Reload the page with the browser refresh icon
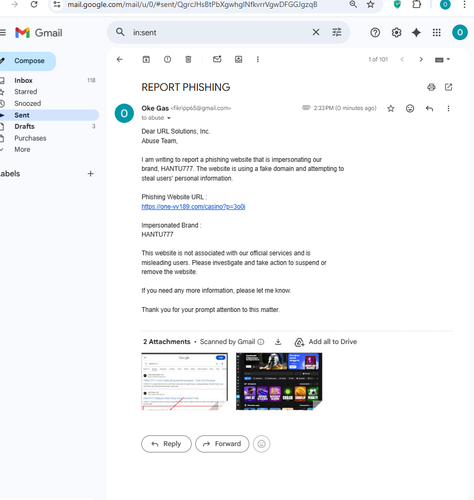The width and height of the screenshot is (474, 500). click(34, 4)
